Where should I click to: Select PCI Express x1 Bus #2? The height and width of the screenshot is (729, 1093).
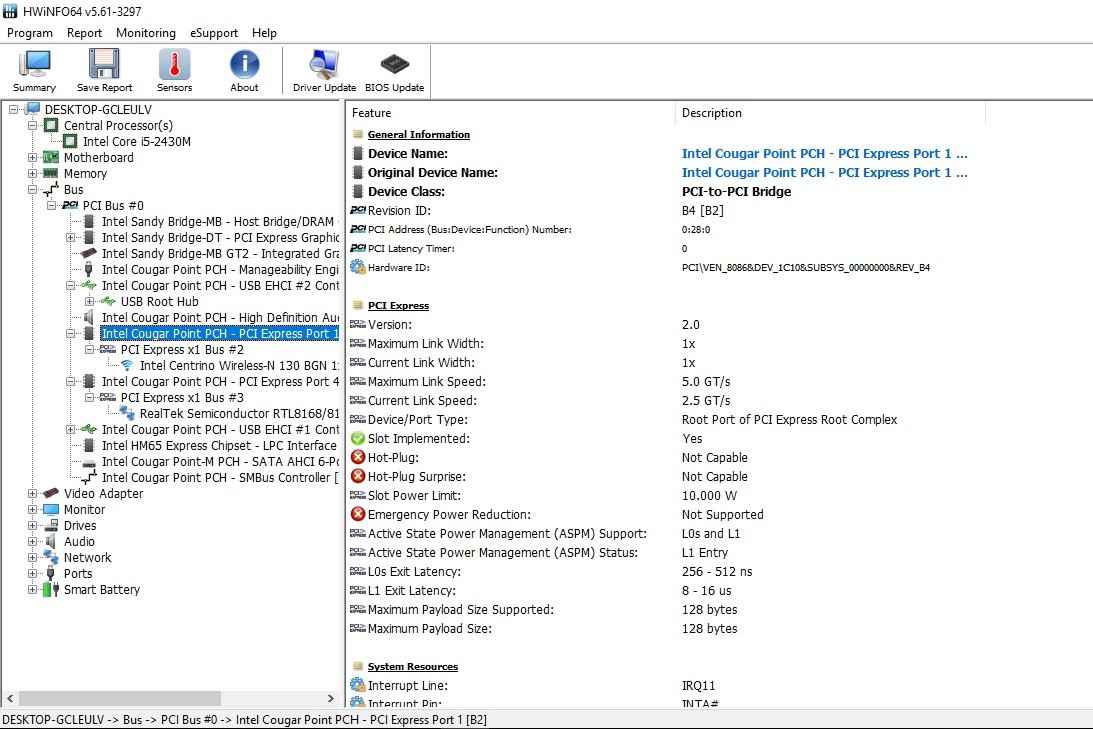[x=182, y=350]
